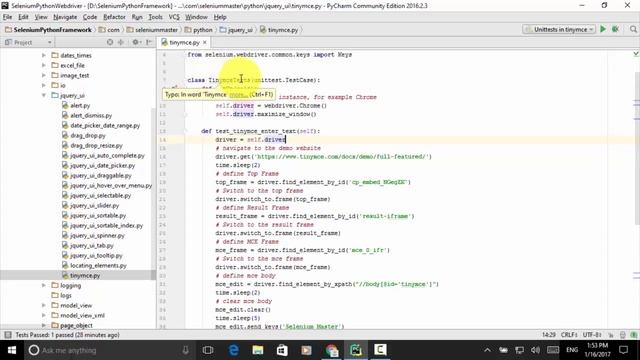Click the read-only lock icon in status bar

click(x=611, y=335)
